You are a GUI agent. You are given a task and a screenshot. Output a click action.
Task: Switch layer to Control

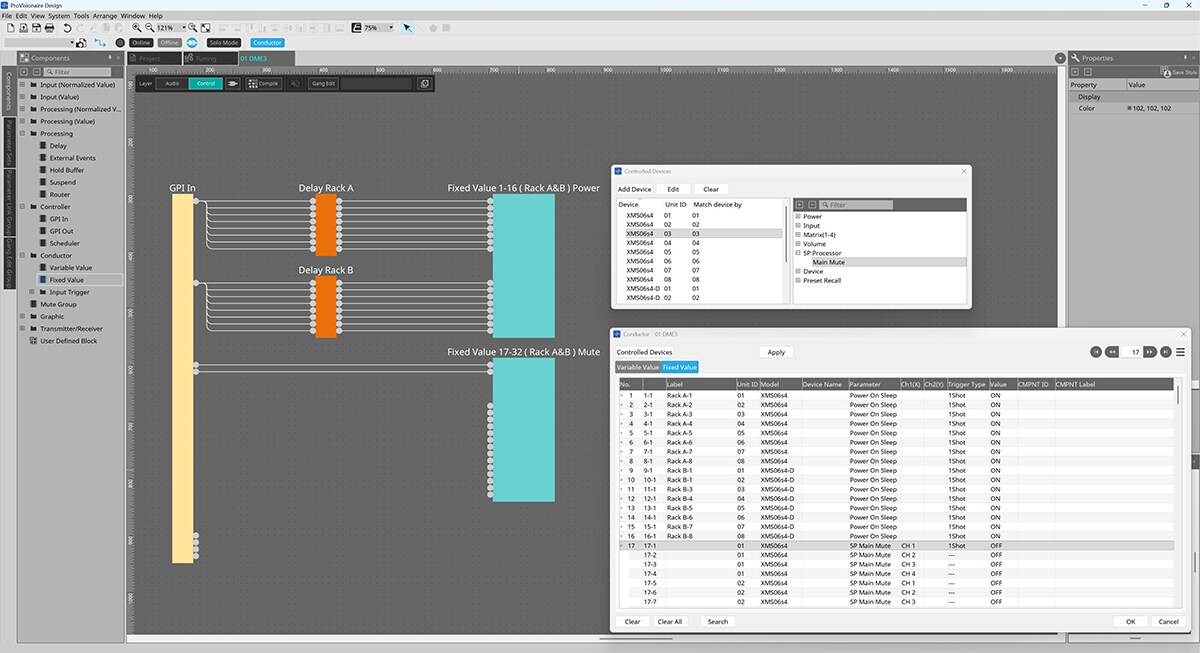205,84
